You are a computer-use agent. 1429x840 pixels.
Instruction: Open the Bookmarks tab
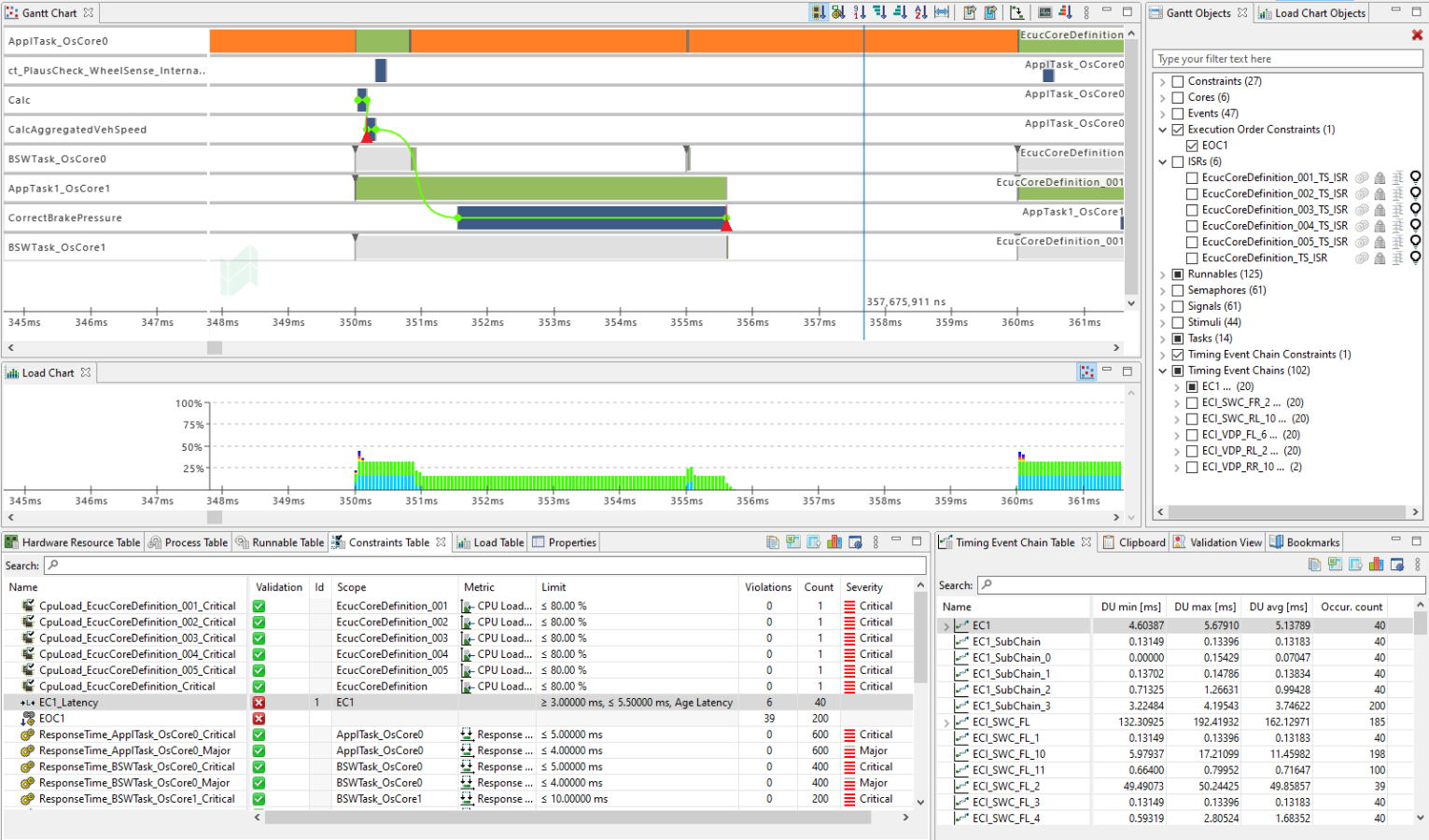tap(1305, 542)
